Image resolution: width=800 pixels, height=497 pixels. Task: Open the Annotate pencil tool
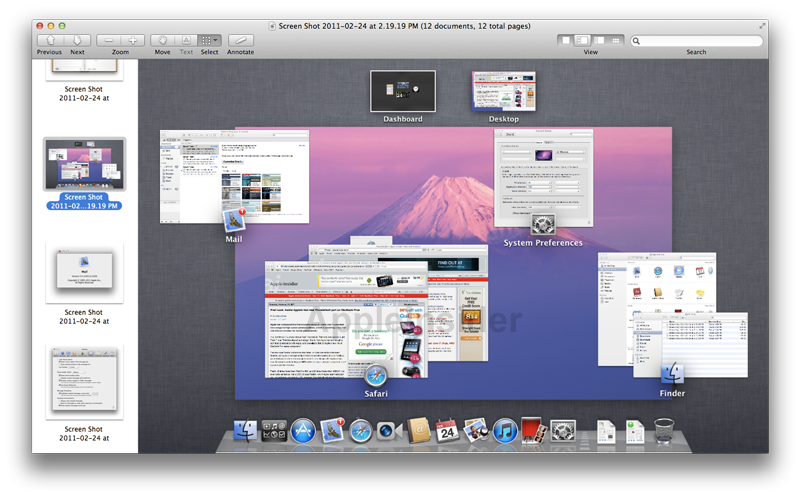tap(240, 40)
